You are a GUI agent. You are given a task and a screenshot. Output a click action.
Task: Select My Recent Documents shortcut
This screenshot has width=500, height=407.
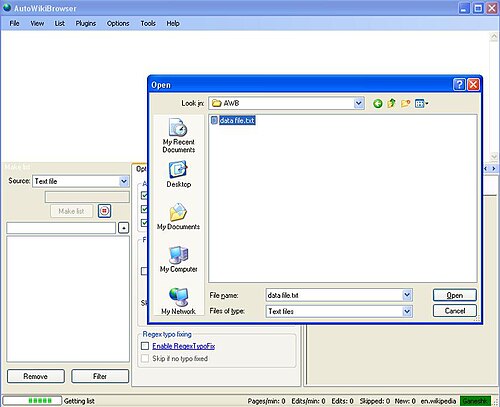(x=178, y=135)
